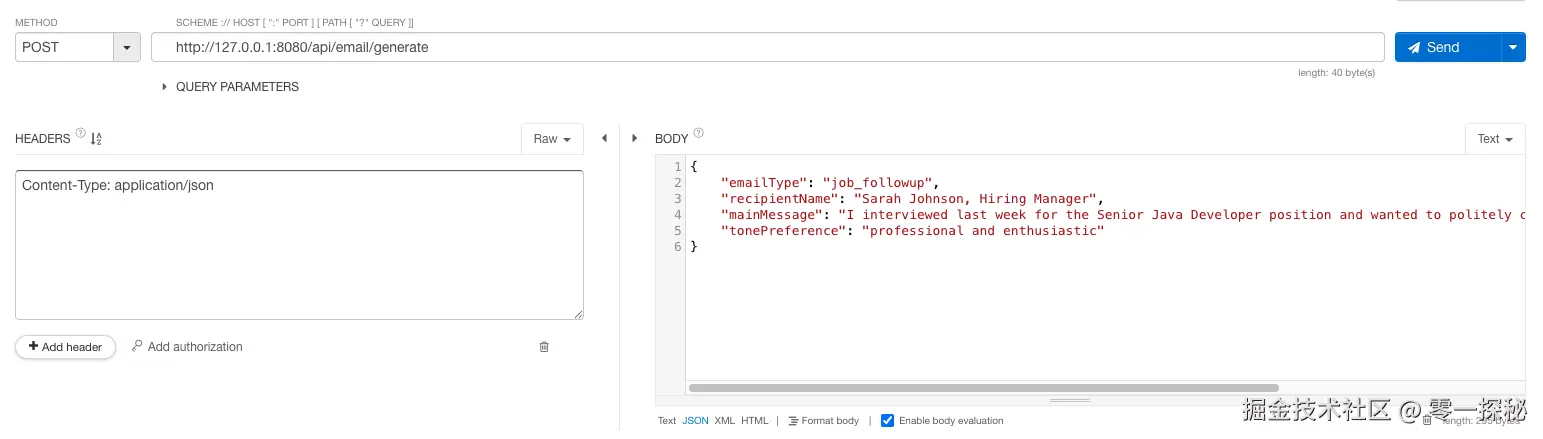This screenshot has height=439, width=1543.
Task: Sort headers alphabetically with the A-Z icon
Action: pyautogui.click(x=96, y=139)
